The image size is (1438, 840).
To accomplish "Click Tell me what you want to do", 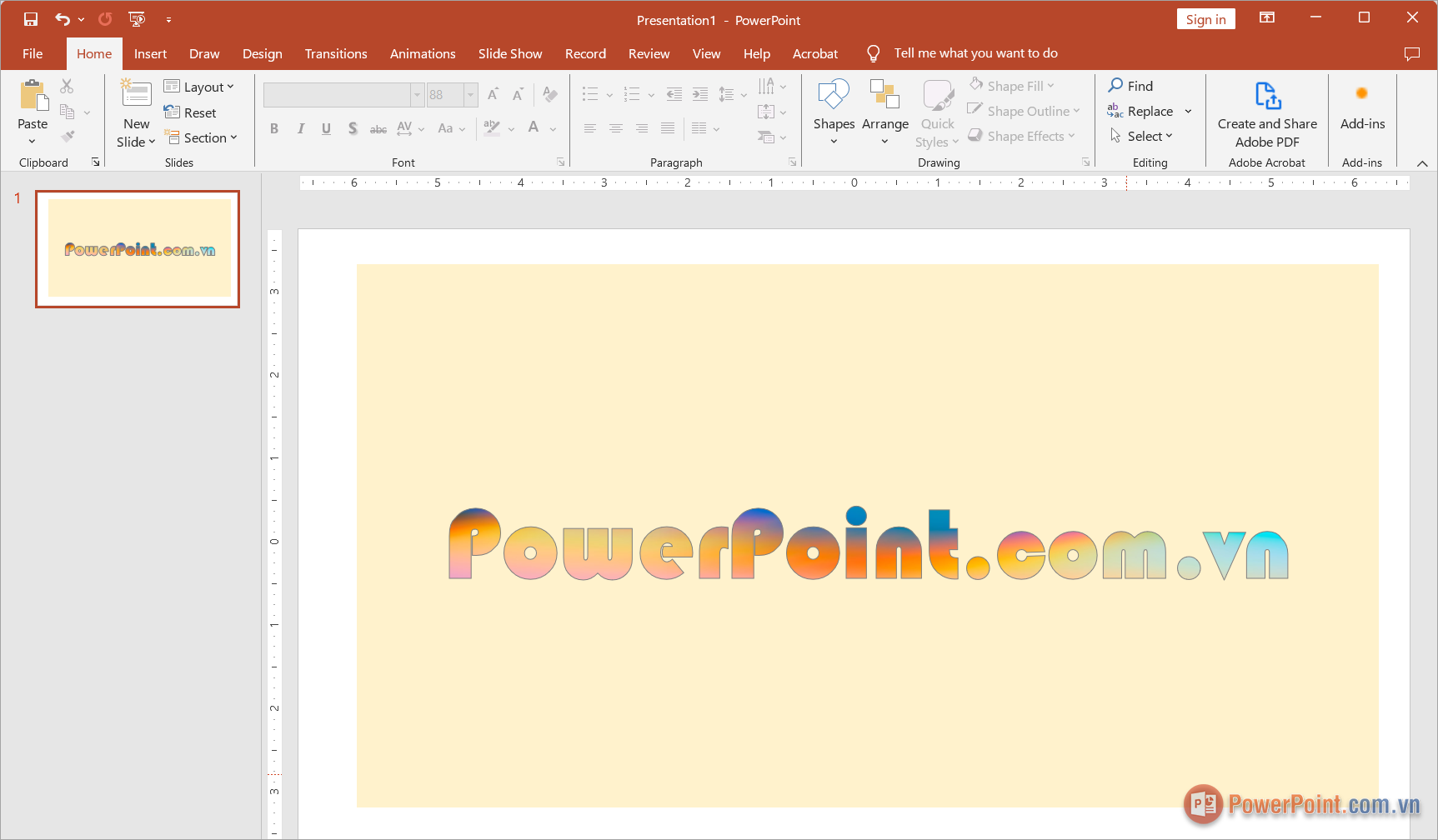I will point(975,52).
